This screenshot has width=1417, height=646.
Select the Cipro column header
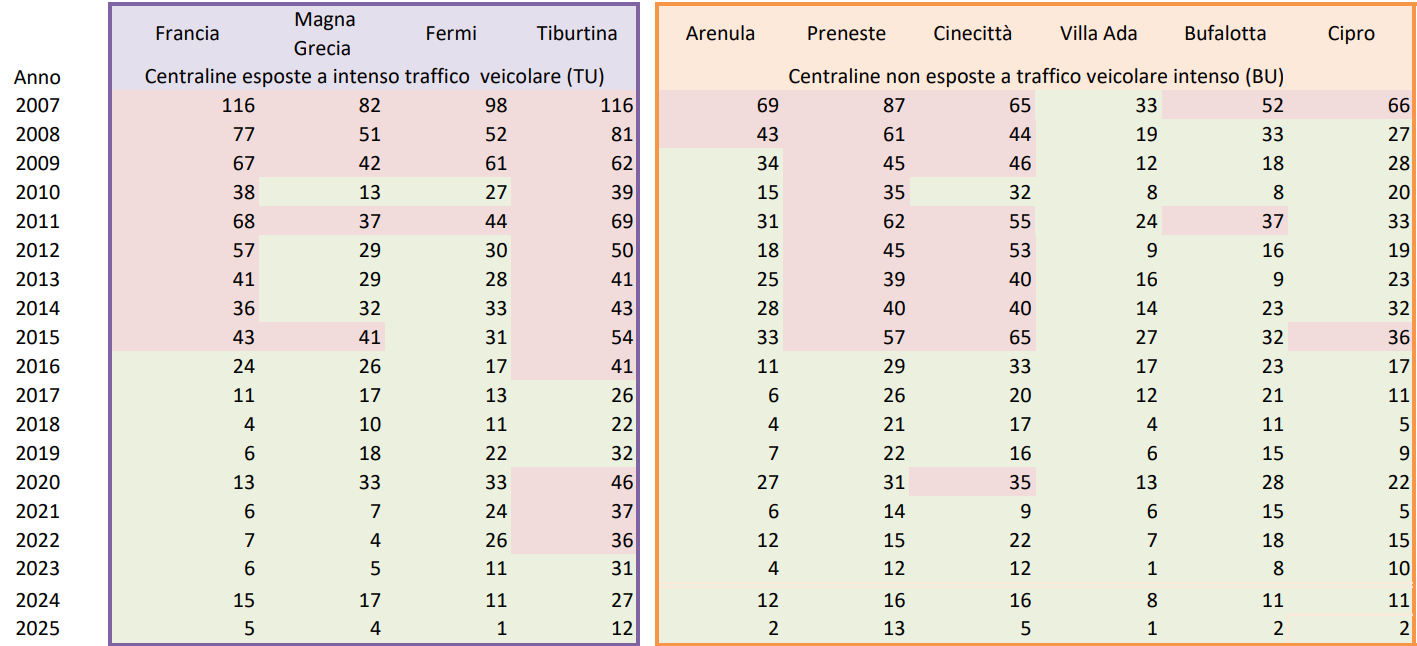[x=1351, y=33]
